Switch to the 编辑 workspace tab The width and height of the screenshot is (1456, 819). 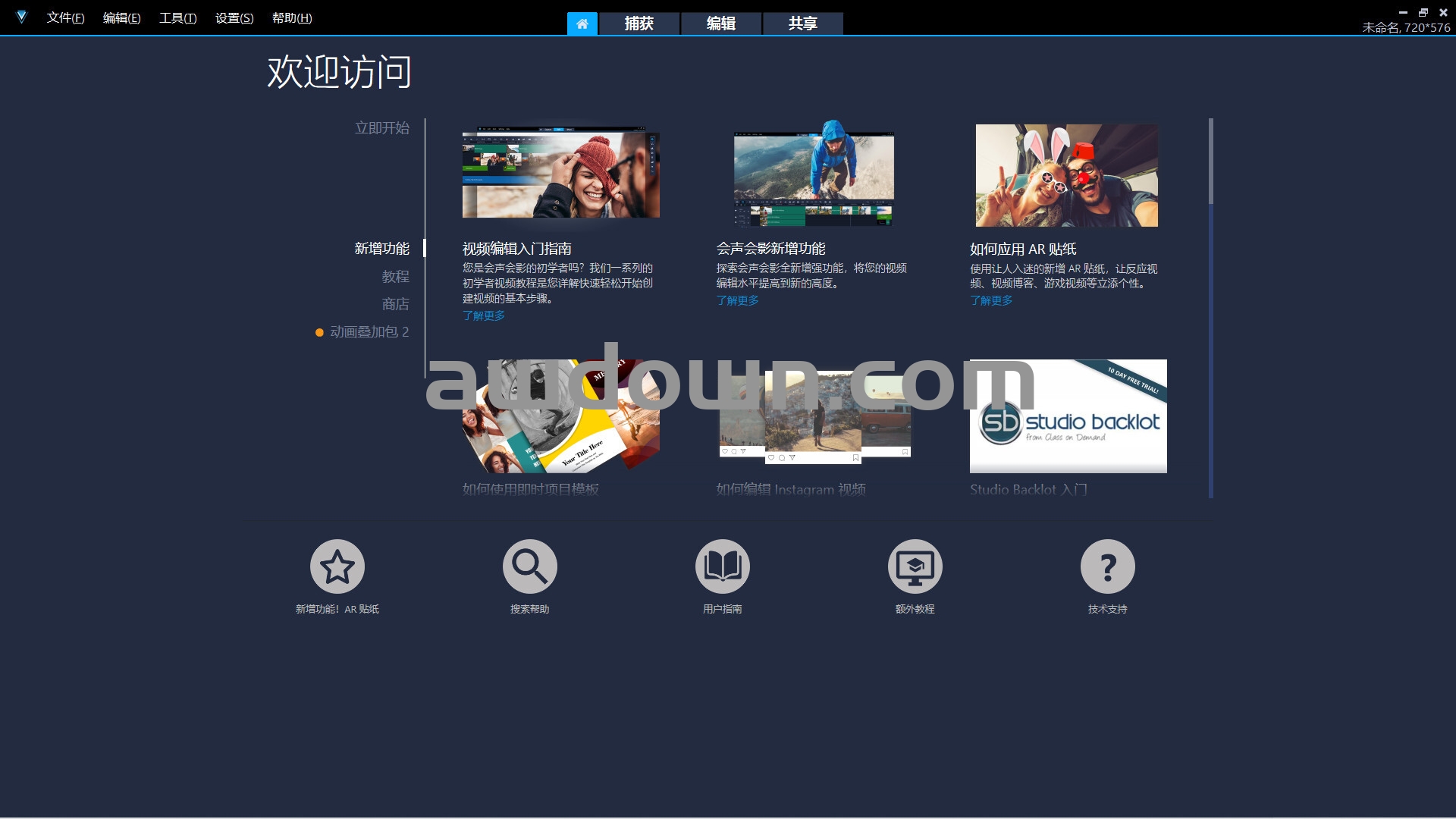720,24
